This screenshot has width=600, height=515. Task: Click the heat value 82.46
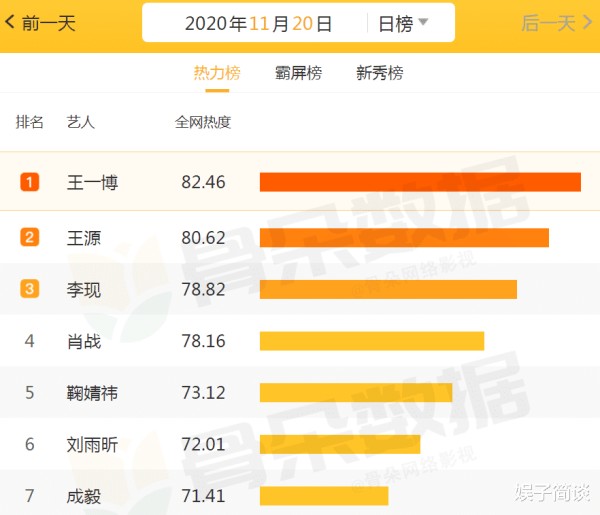203,182
